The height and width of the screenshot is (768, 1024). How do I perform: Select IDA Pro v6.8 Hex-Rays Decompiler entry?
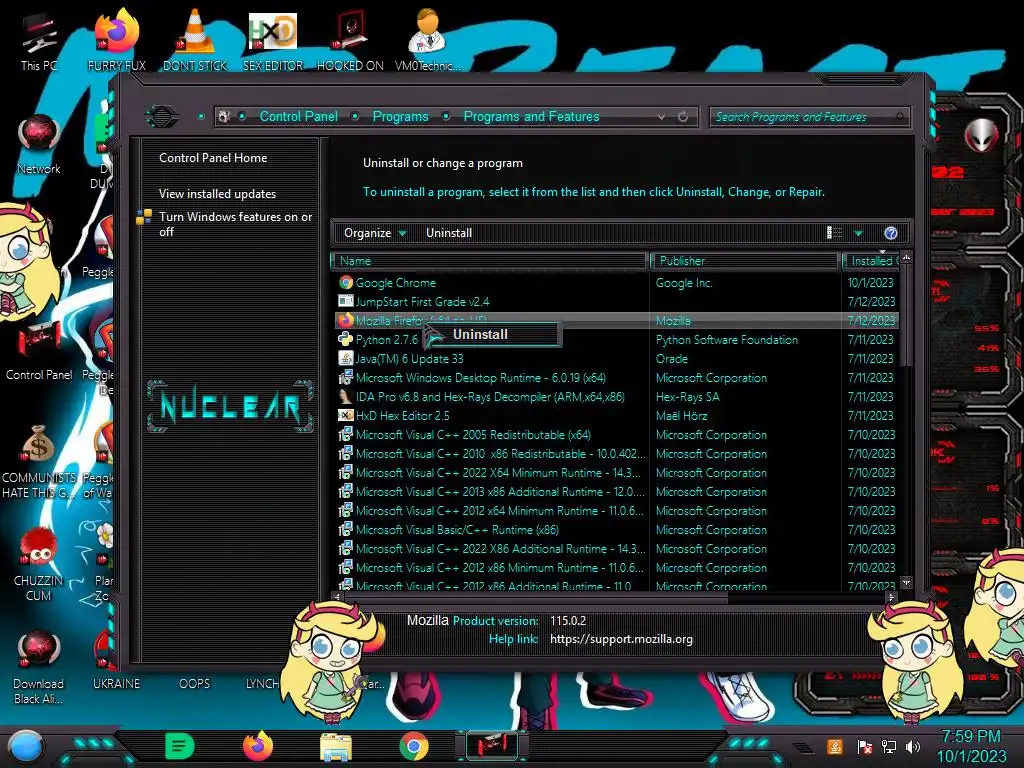point(490,396)
